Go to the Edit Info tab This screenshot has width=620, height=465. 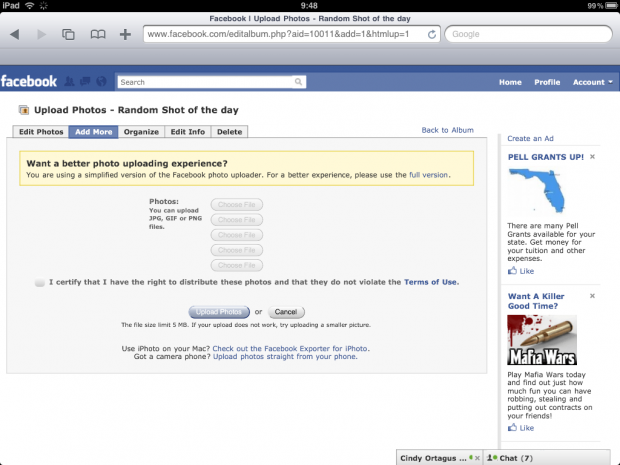(188, 132)
